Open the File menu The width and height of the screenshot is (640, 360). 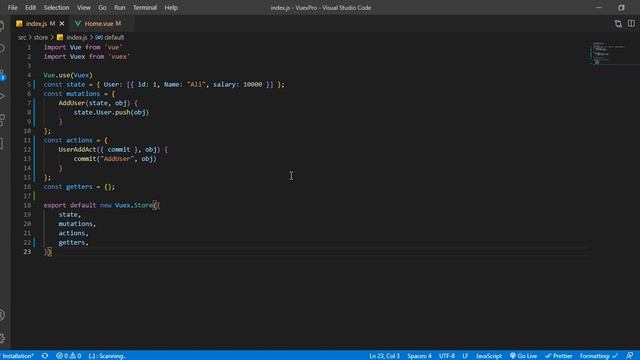coord(13,7)
